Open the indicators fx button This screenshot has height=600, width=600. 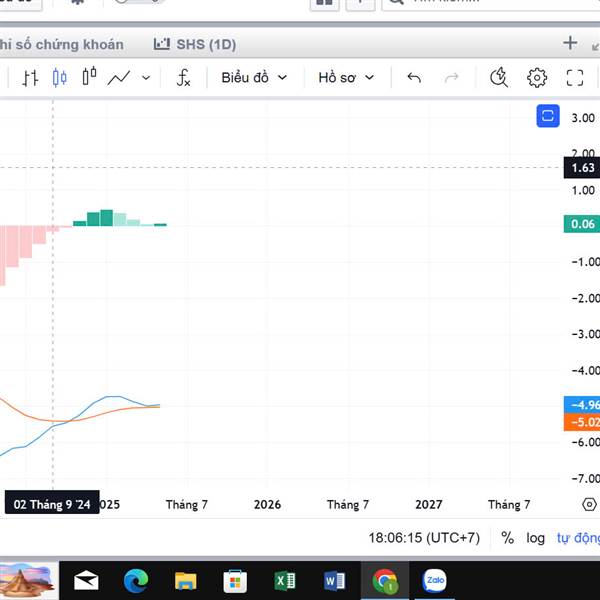click(x=183, y=78)
